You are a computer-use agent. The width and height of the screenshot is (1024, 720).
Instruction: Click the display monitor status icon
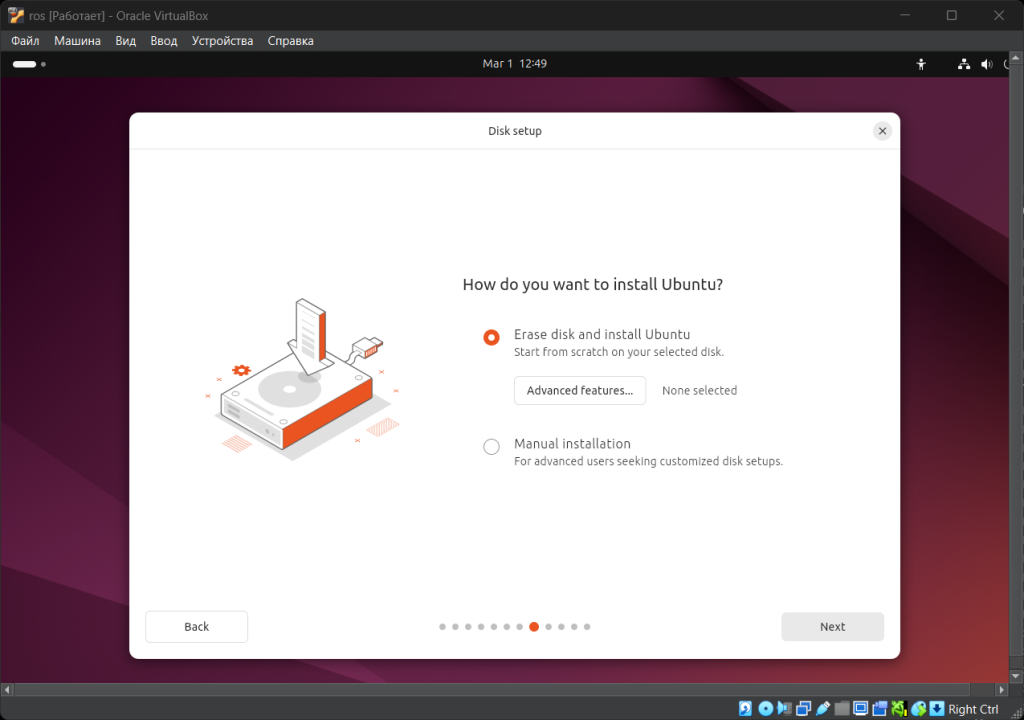(x=861, y=709)
